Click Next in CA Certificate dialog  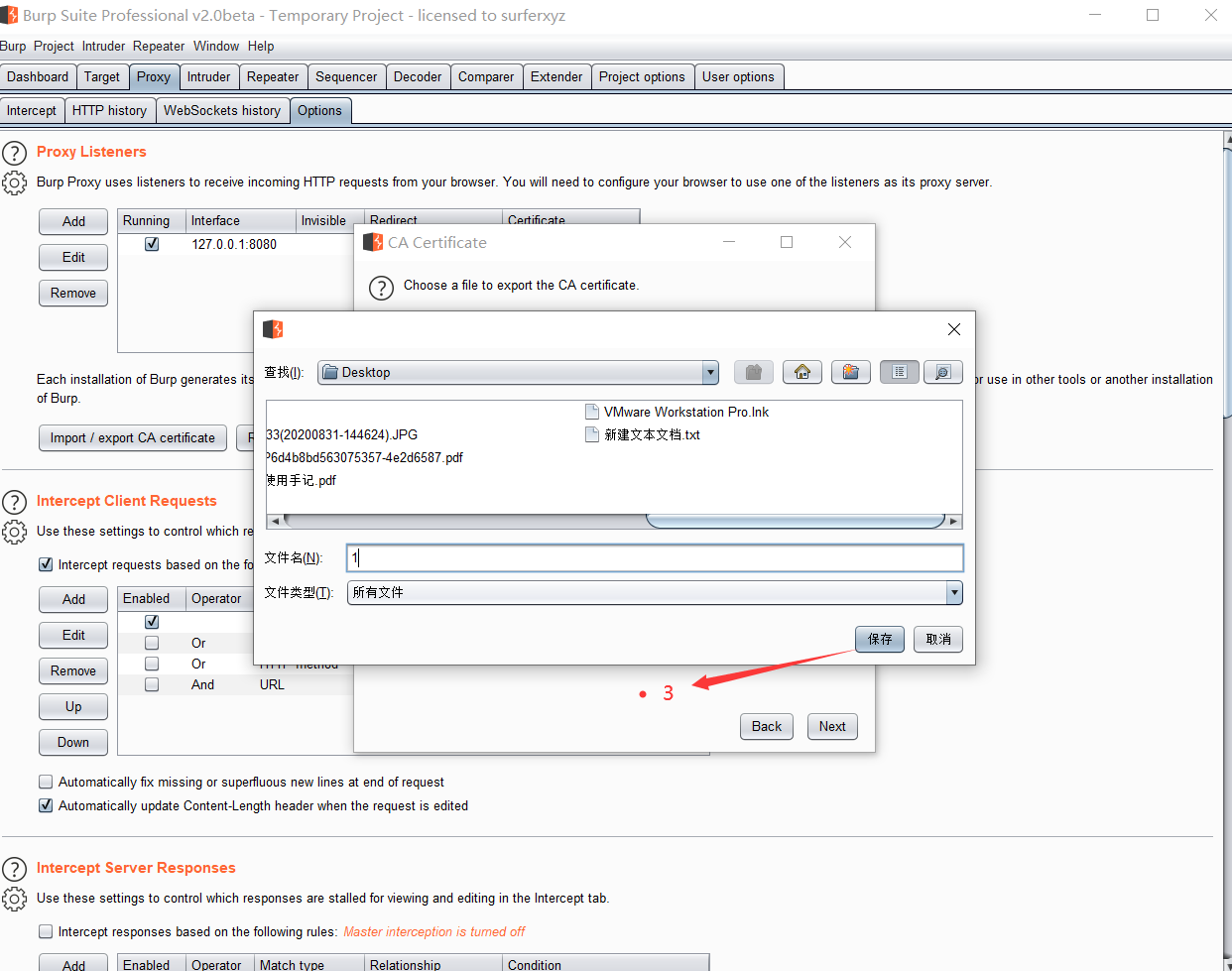point(832,726)
